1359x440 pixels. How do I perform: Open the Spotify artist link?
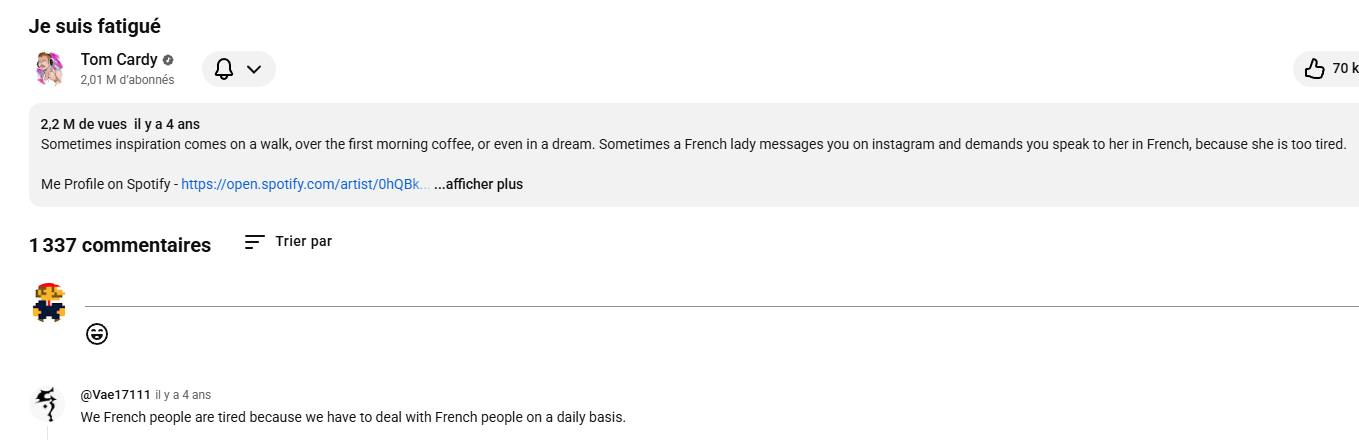click(x=305, y=184)
